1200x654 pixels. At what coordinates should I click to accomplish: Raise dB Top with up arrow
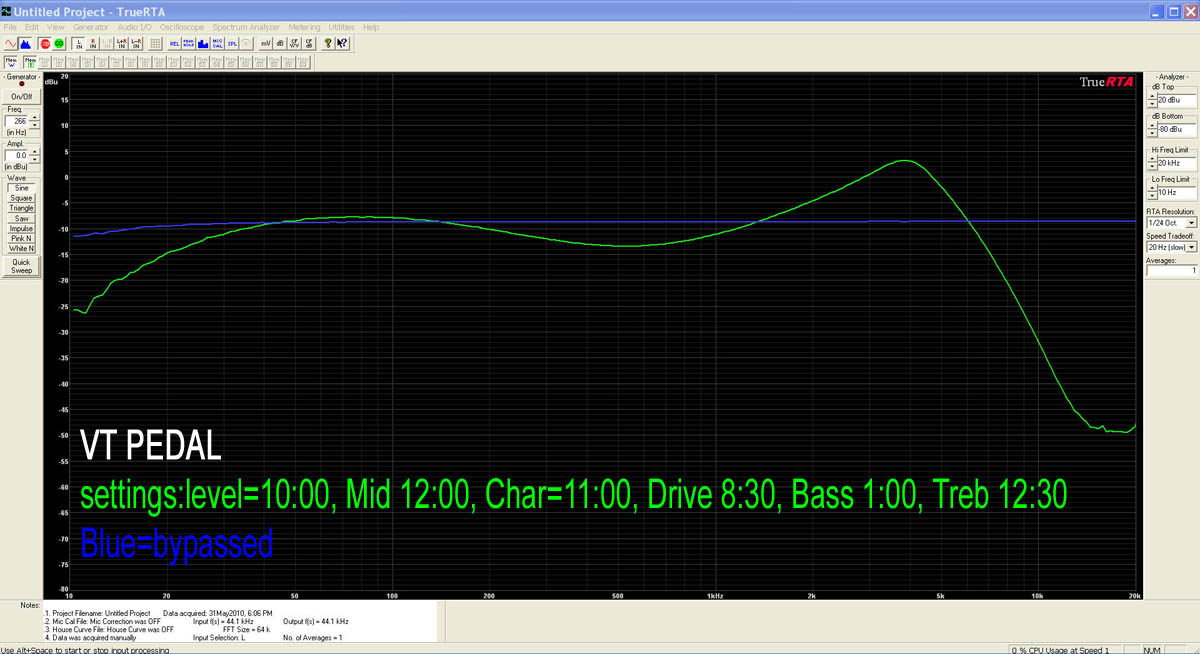1152,96
